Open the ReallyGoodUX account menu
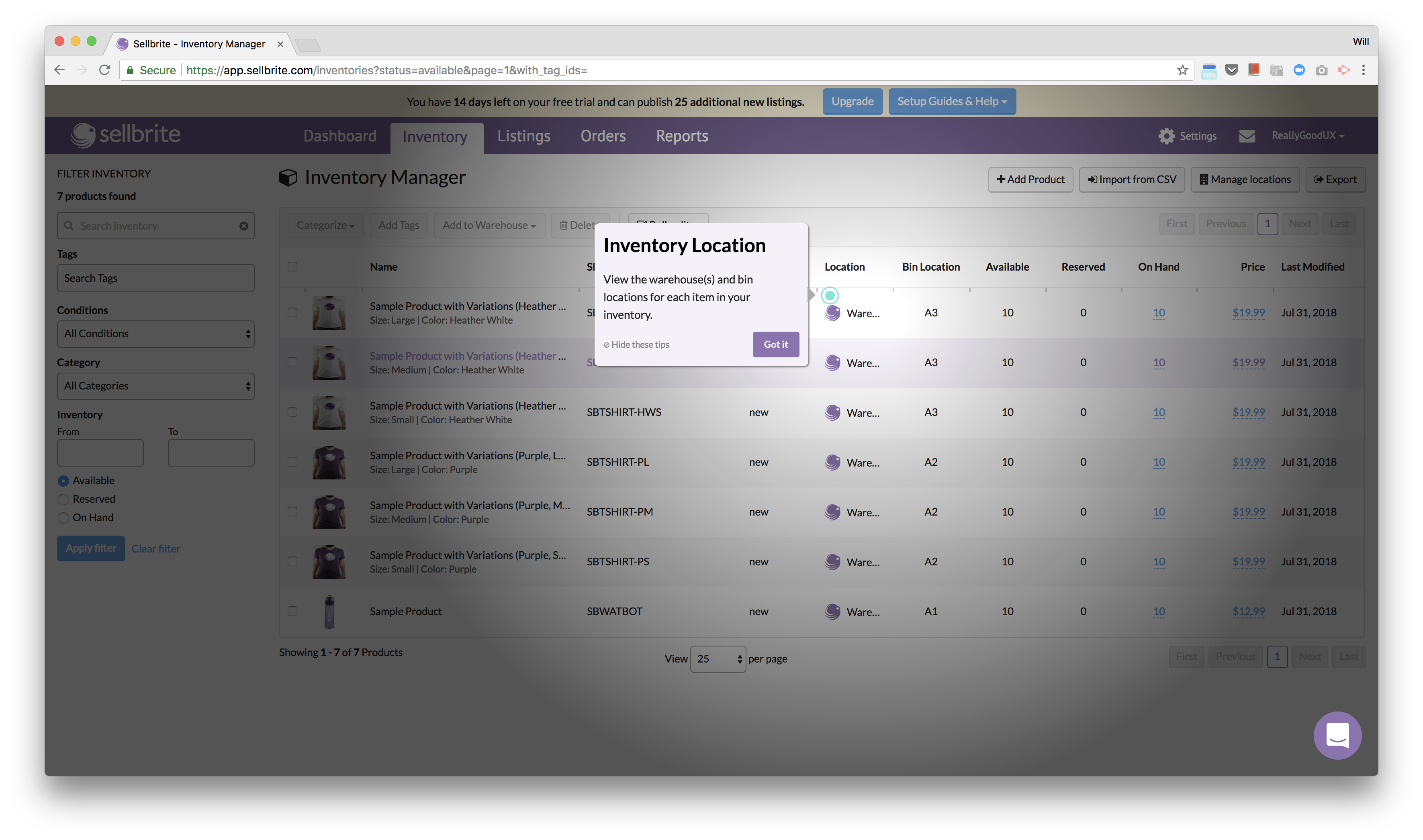This screenshot has height=840, width=1423. (x=1307, y=136)
